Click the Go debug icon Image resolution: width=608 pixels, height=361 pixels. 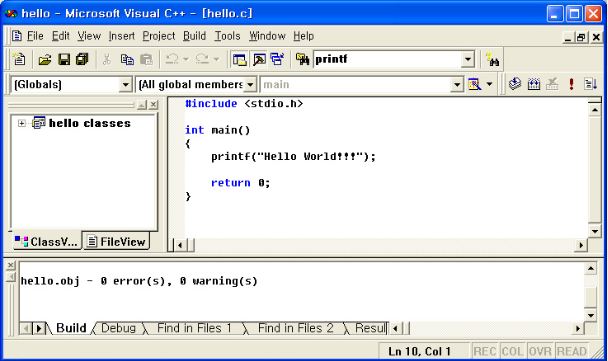[x=591, y=84]
